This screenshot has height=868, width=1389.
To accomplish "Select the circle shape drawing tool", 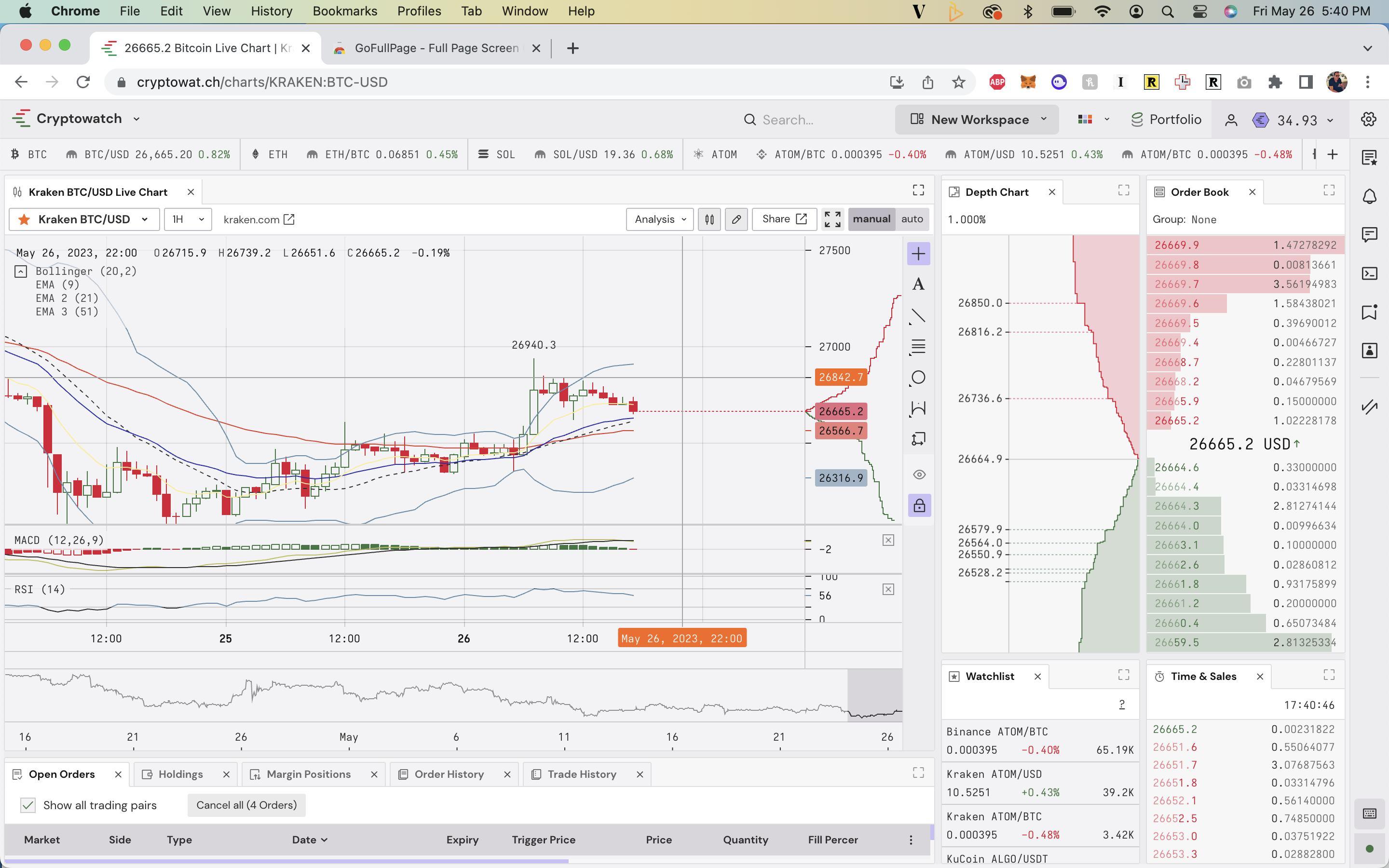I will (918, 378).
